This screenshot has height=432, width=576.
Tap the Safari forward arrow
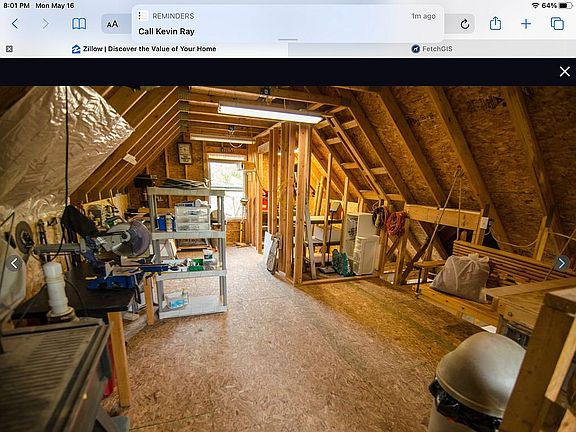45,24
